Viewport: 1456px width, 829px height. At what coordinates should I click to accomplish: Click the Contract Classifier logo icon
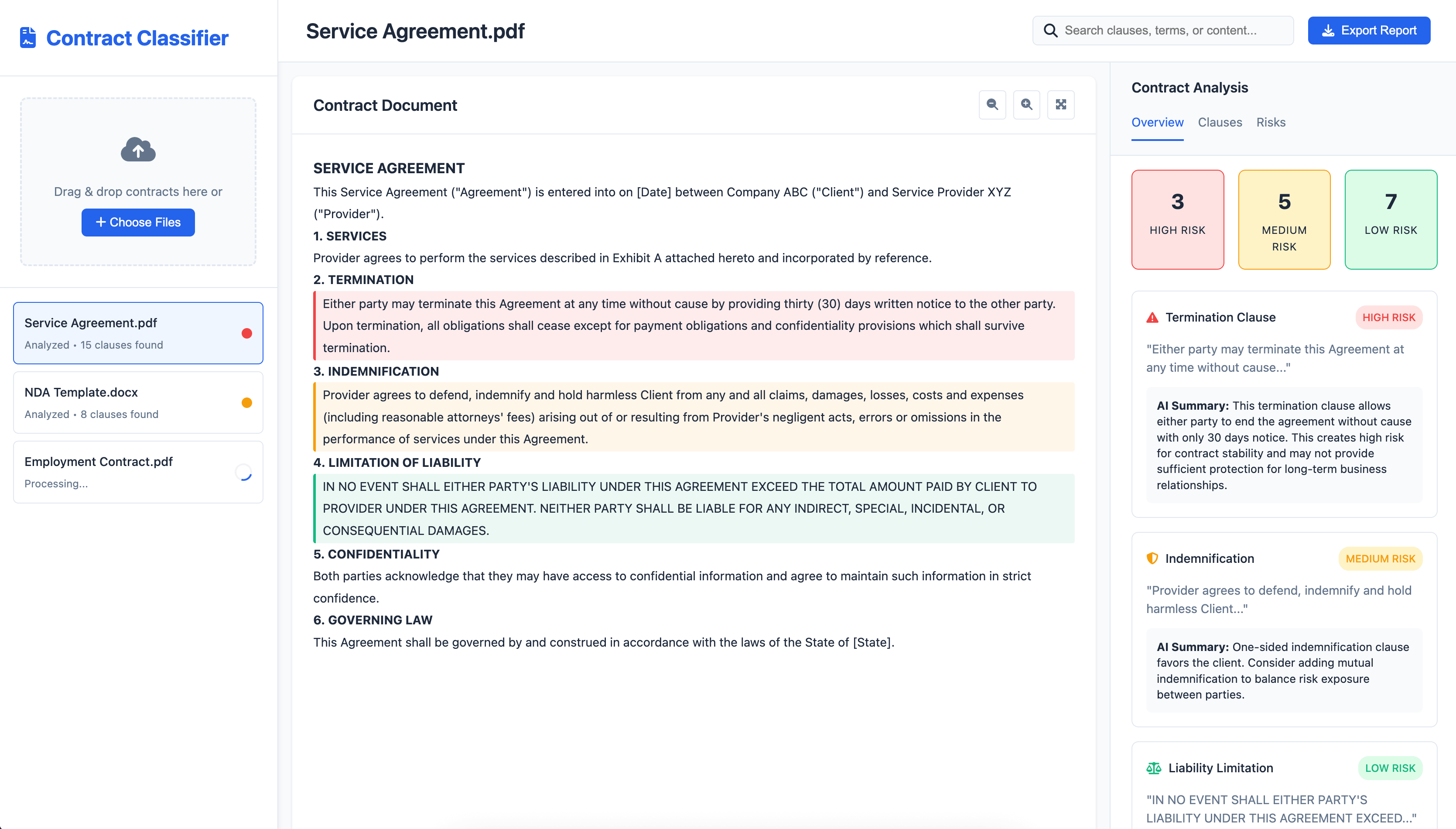click(x=28, y=38)
